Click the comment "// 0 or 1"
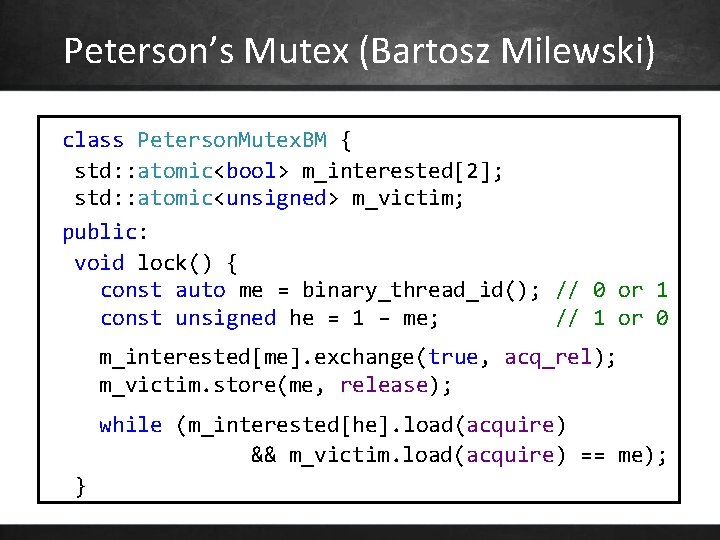 pyautogui.click(x=612, y=290)
